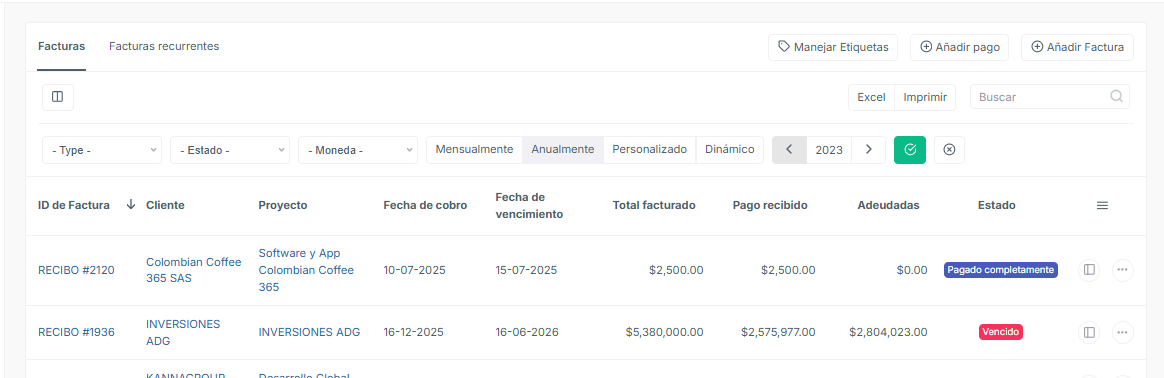Open side panel icon for RECIBO #2120
The height and width of the screenshot is (378, 1164).
[1089, 270]
